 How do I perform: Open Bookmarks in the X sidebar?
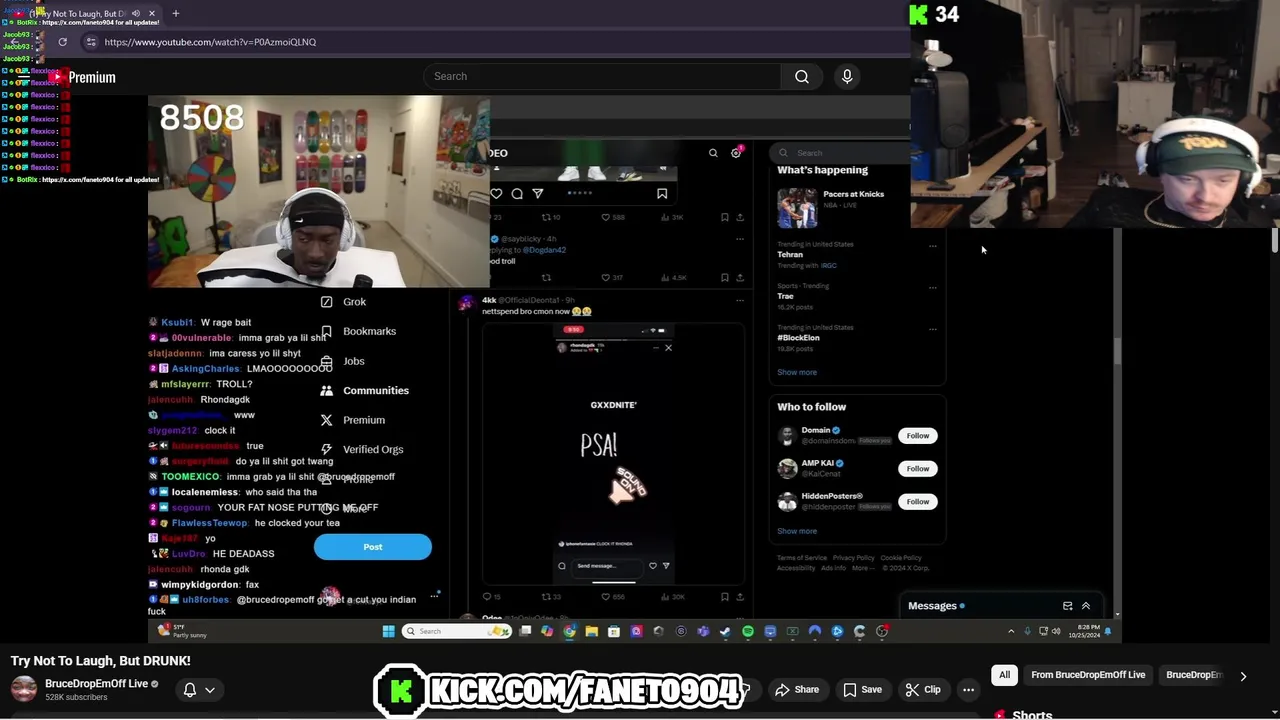(358, 331)
